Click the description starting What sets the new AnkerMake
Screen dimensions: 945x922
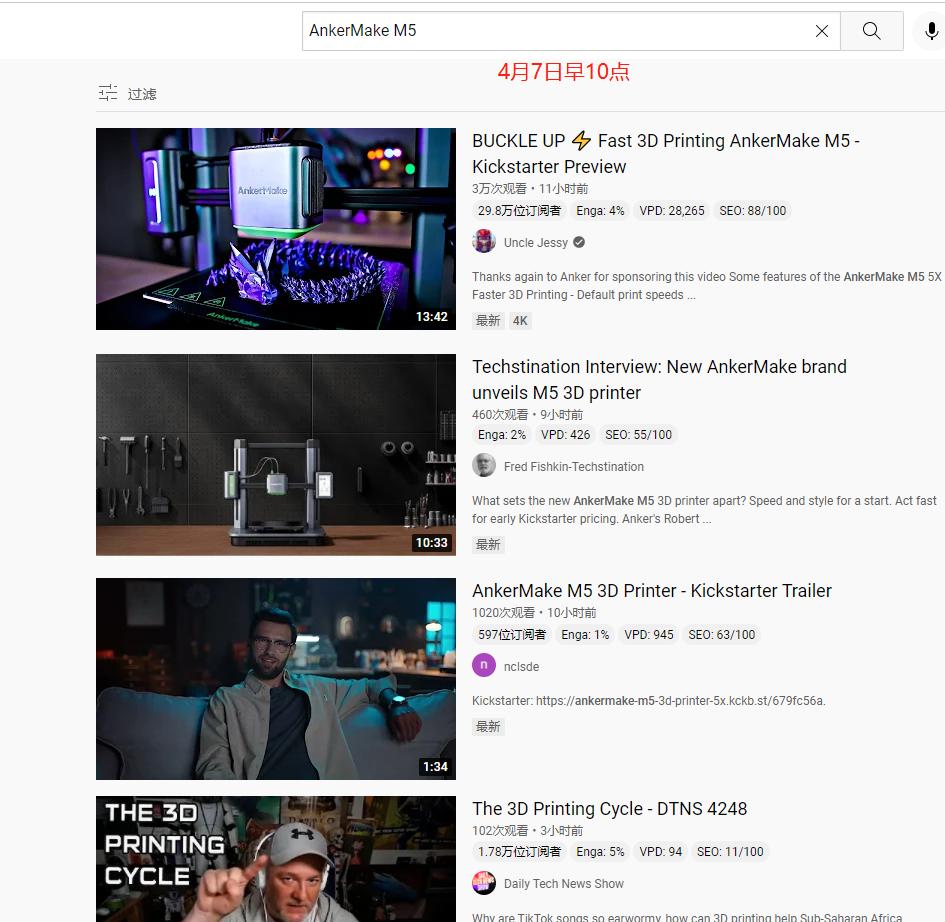click(x=704, y=510)
